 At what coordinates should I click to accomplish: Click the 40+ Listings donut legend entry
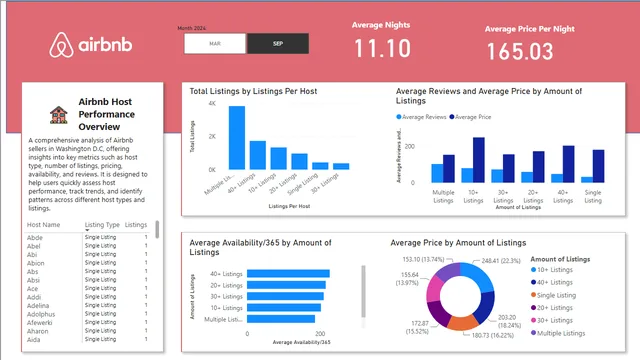pyautogui.click(x=552, y=282)
